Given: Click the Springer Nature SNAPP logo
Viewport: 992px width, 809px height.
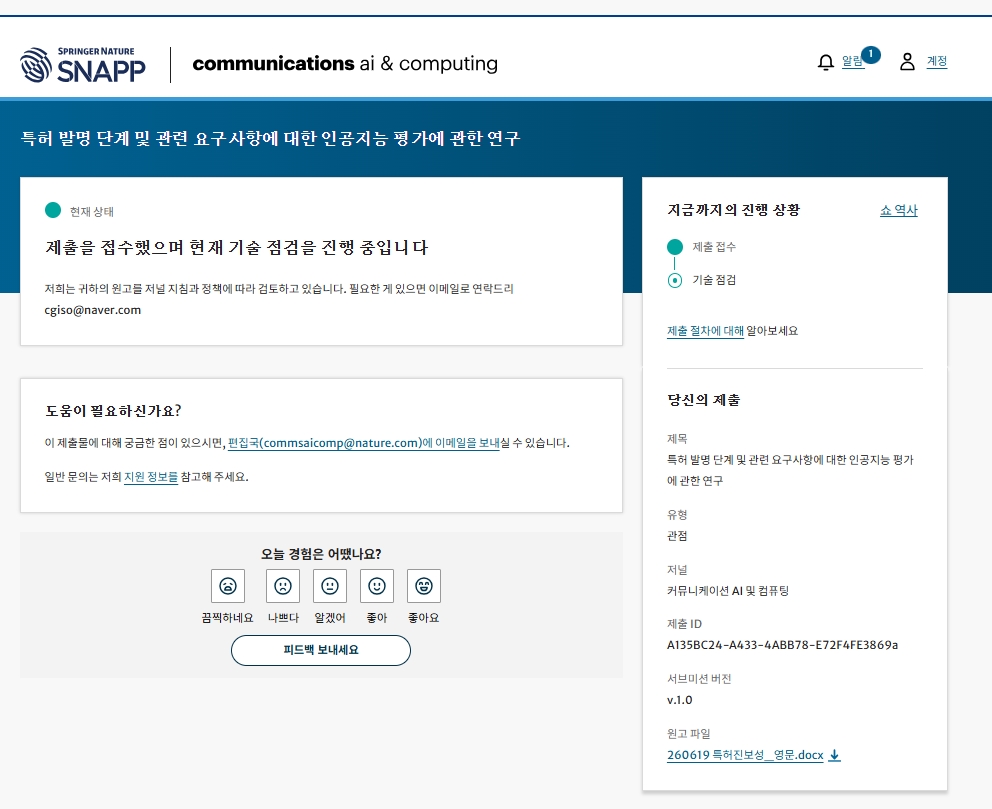Looking at the screenshot, I should coord(83,64).
